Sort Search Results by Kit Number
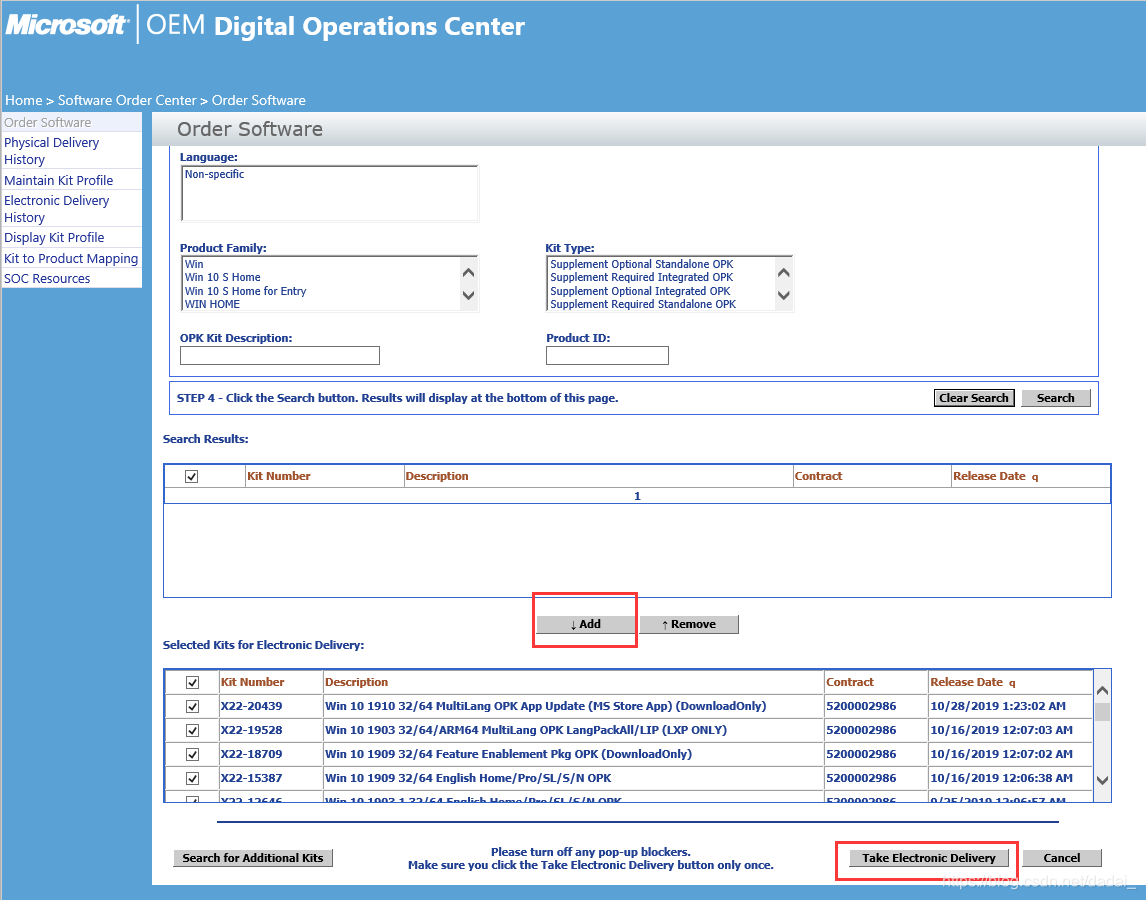The width and height of the screenshot is (1146, 900). (278, 476)
